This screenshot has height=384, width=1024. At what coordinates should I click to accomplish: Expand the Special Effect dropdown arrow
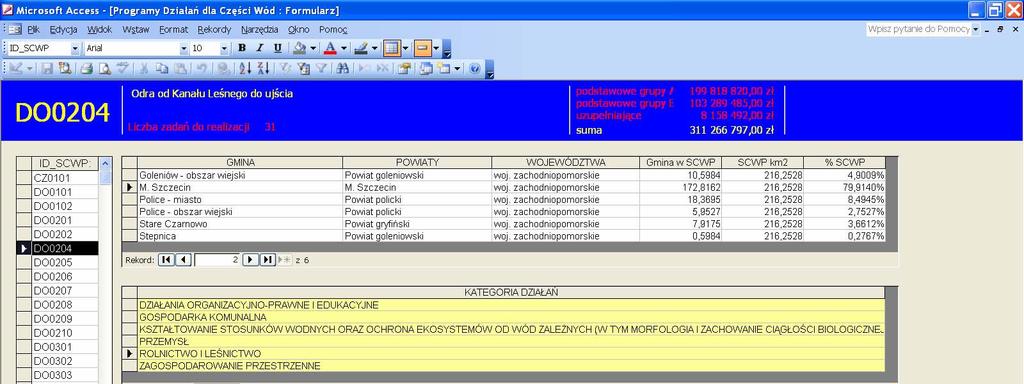coord(436,48)
